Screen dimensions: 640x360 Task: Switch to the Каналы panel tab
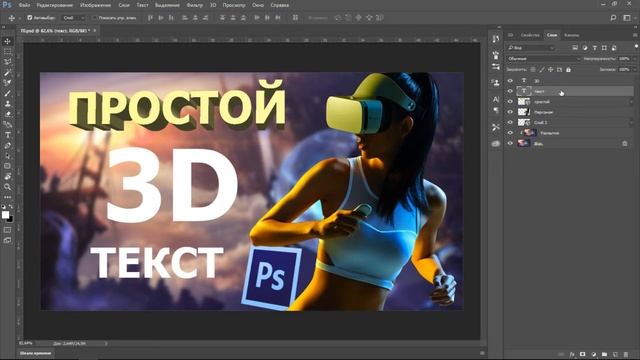click(571, 35)
